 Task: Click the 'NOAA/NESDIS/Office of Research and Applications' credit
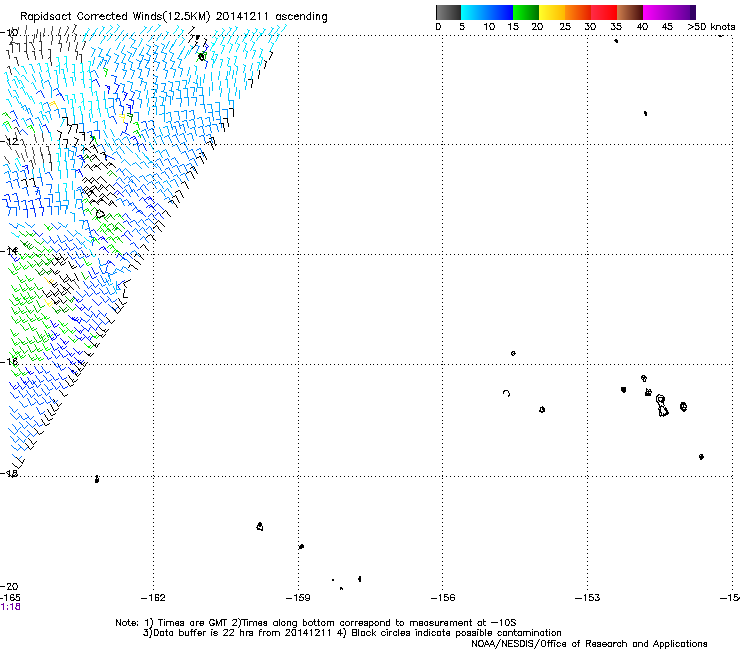point(589,644)
